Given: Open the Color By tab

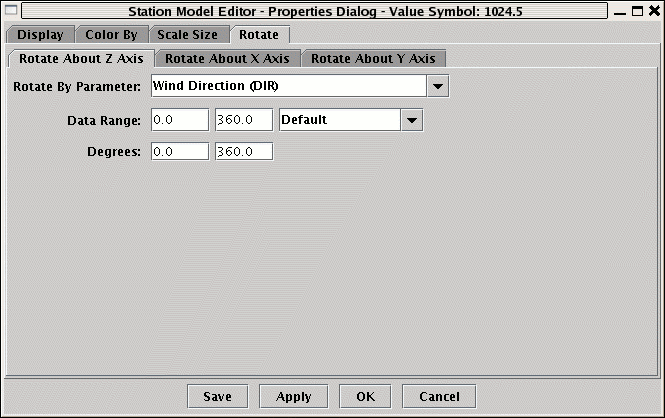Looking at the screenshot, I should tap(109, 35).
